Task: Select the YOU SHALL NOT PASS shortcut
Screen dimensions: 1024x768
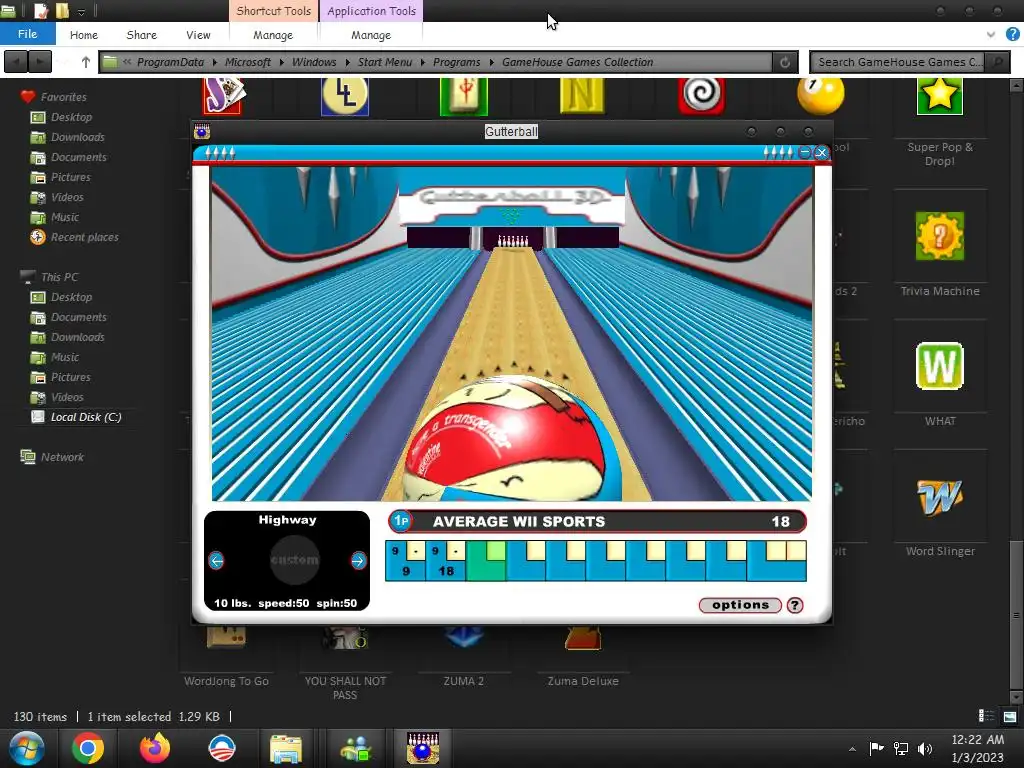Action: coord(345,663)
